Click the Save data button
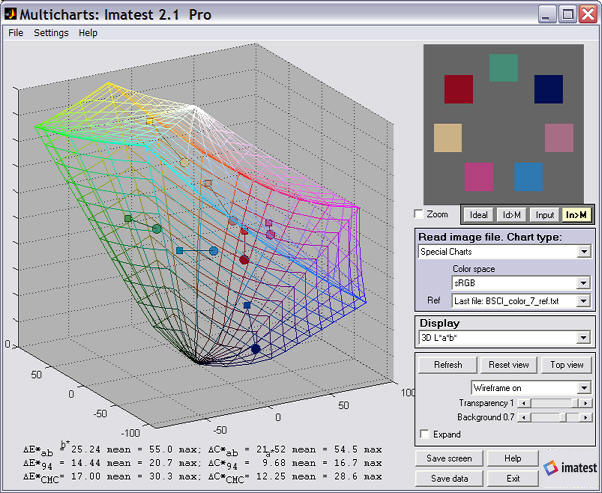Viewport: 602px width, 493px height. pyautogui.click(x=449, y=478)
